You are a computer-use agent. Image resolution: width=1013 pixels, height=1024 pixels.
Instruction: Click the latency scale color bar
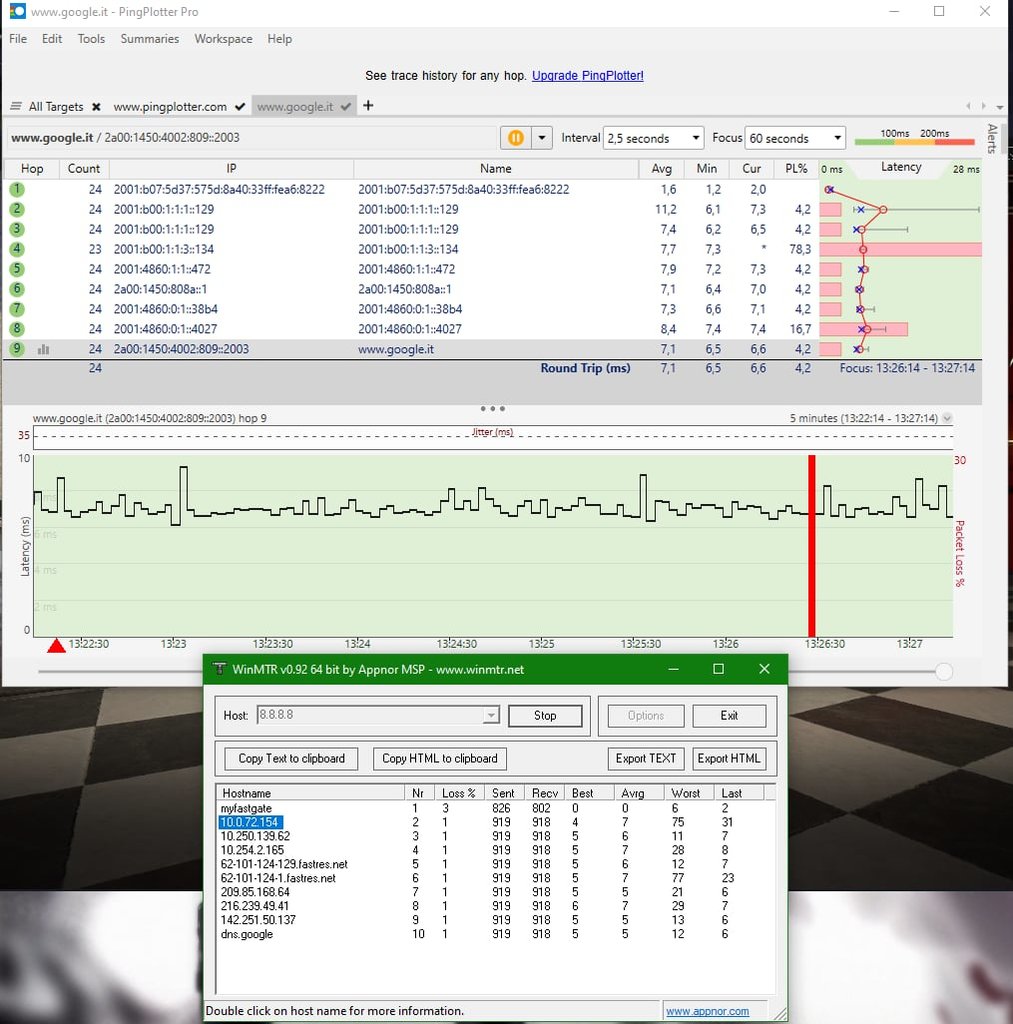pos(914,141)
